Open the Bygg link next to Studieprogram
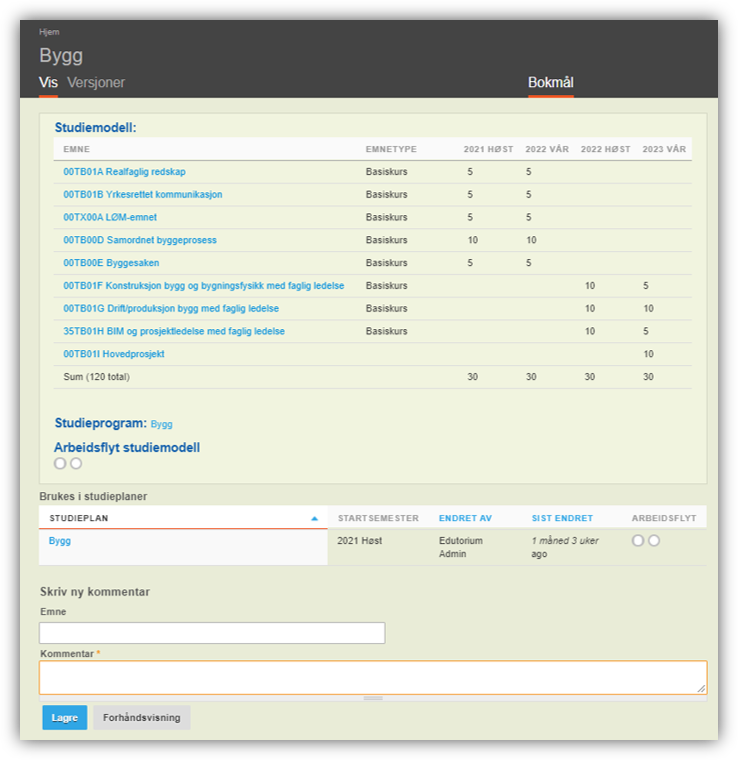The height and width of the screenshot is (760, 738). [161, 424]
